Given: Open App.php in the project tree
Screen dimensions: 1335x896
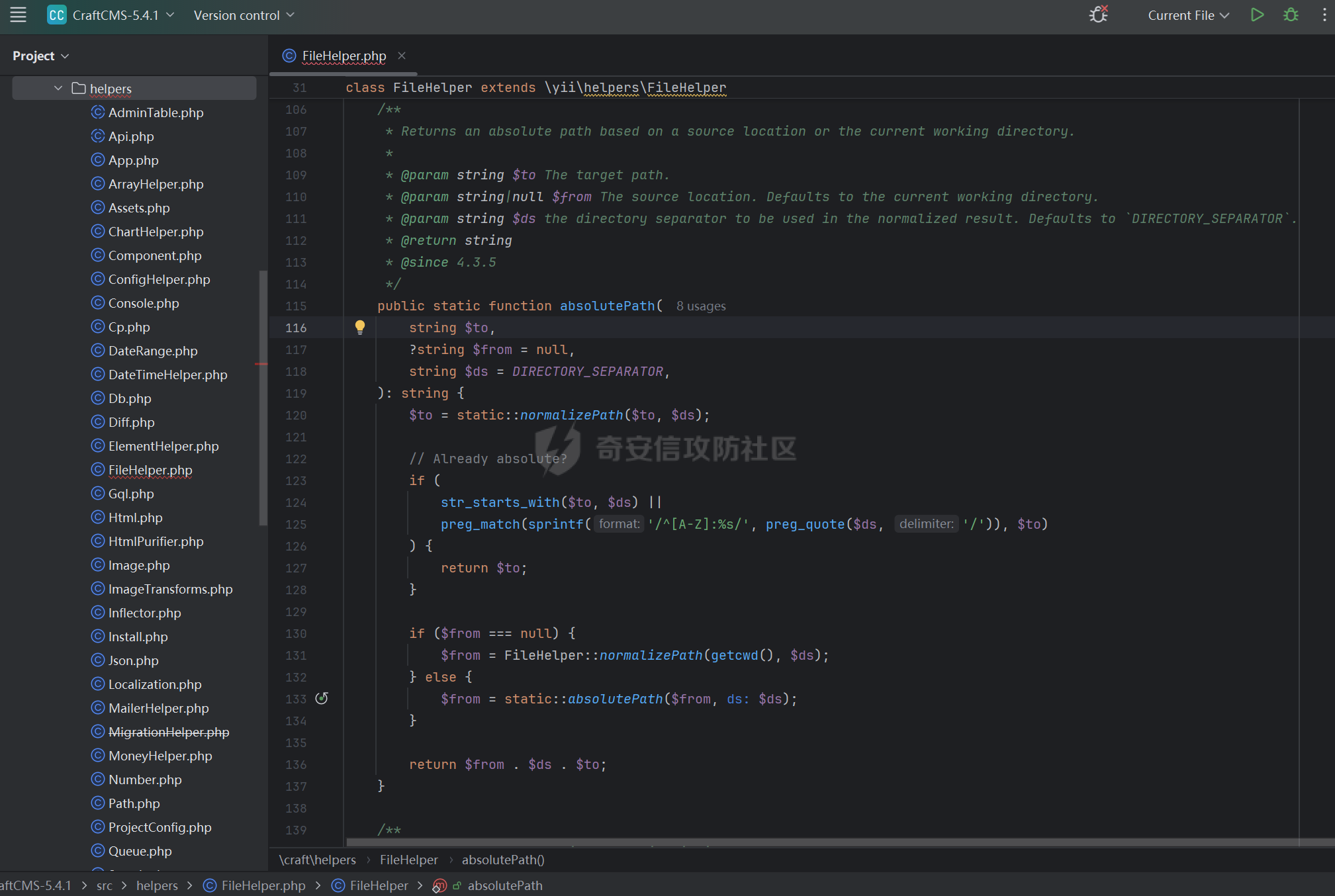Looking at the screenshot, I should tap(133, 160).
